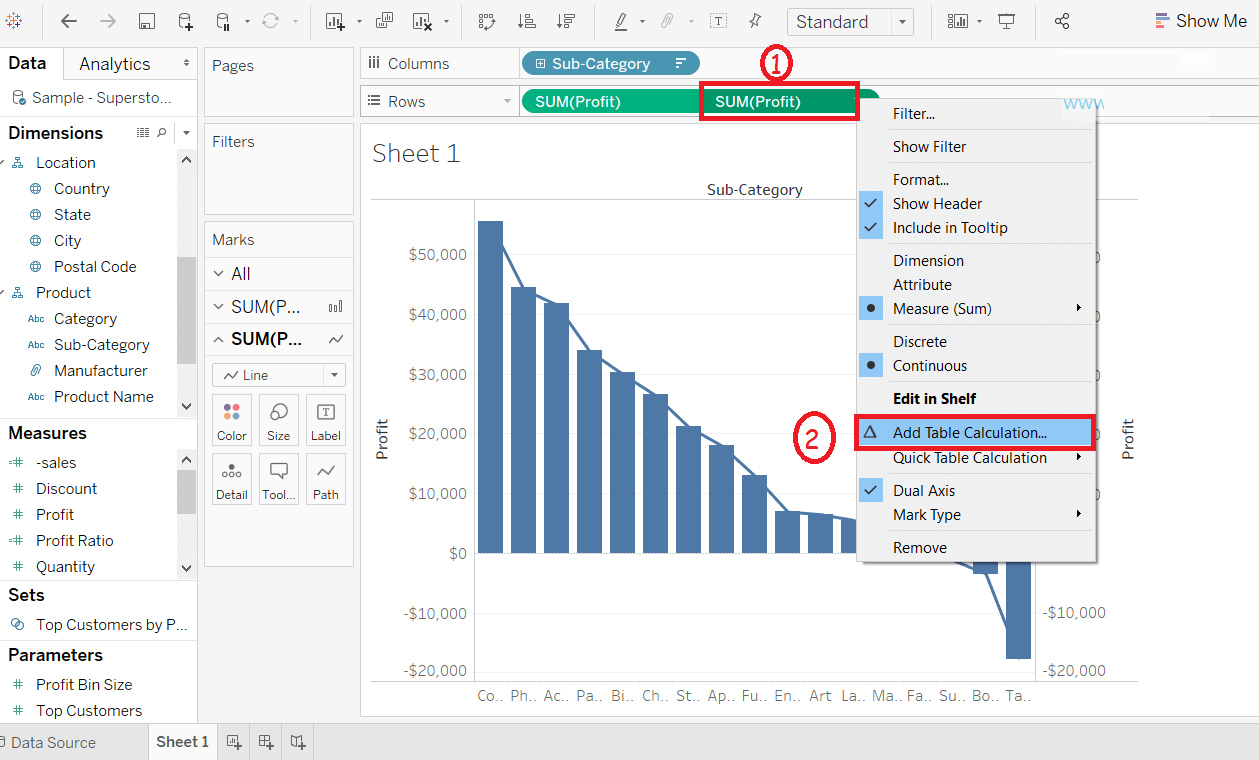
Task: Create new worksheet toolbar icon
Action: [336, 21]
